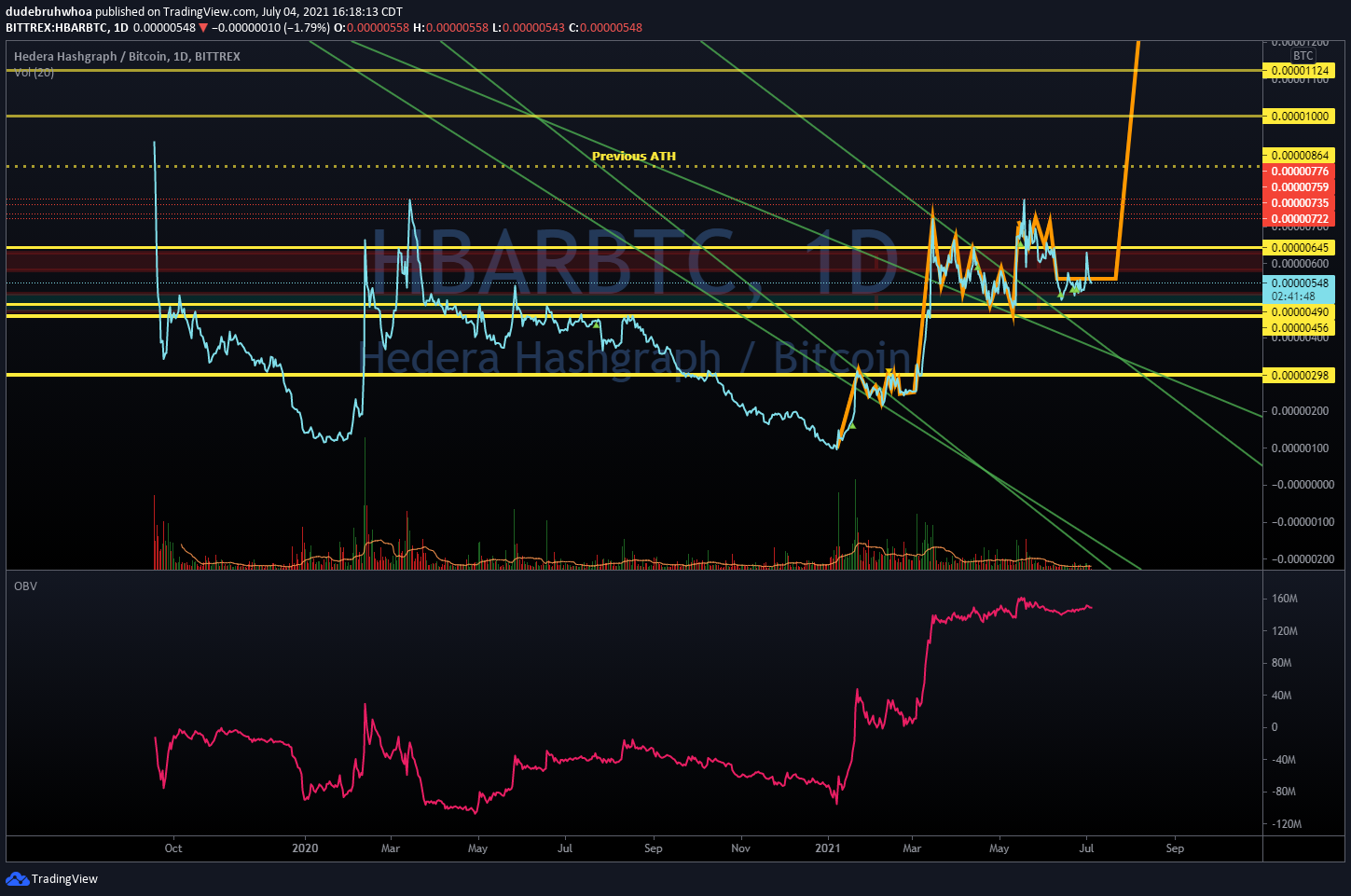Click the 2021 label on time axis
Viewport: 1351px width, 896px height.
[x=828, y=848]
